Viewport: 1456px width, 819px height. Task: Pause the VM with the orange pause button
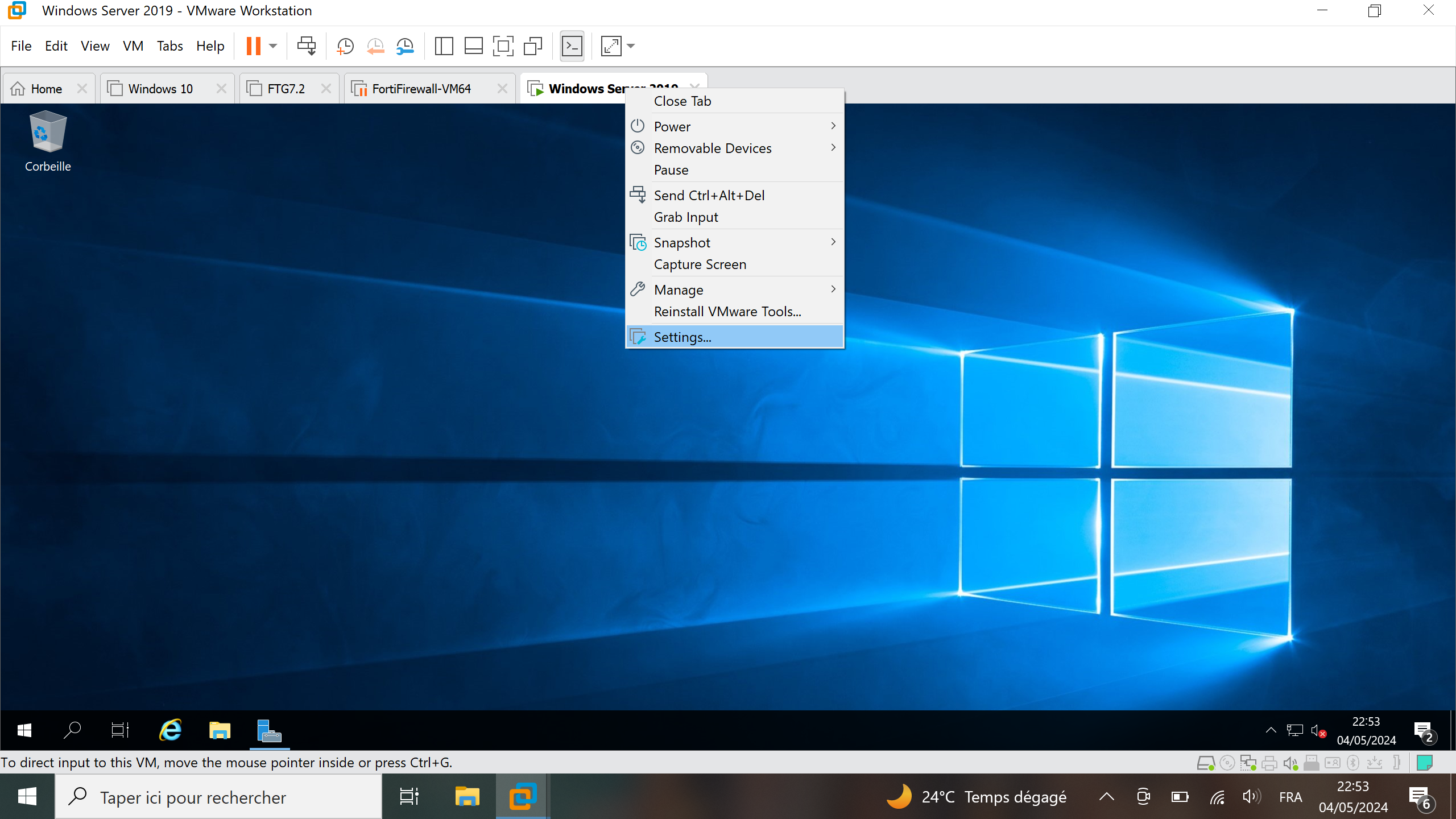point(253,46)
